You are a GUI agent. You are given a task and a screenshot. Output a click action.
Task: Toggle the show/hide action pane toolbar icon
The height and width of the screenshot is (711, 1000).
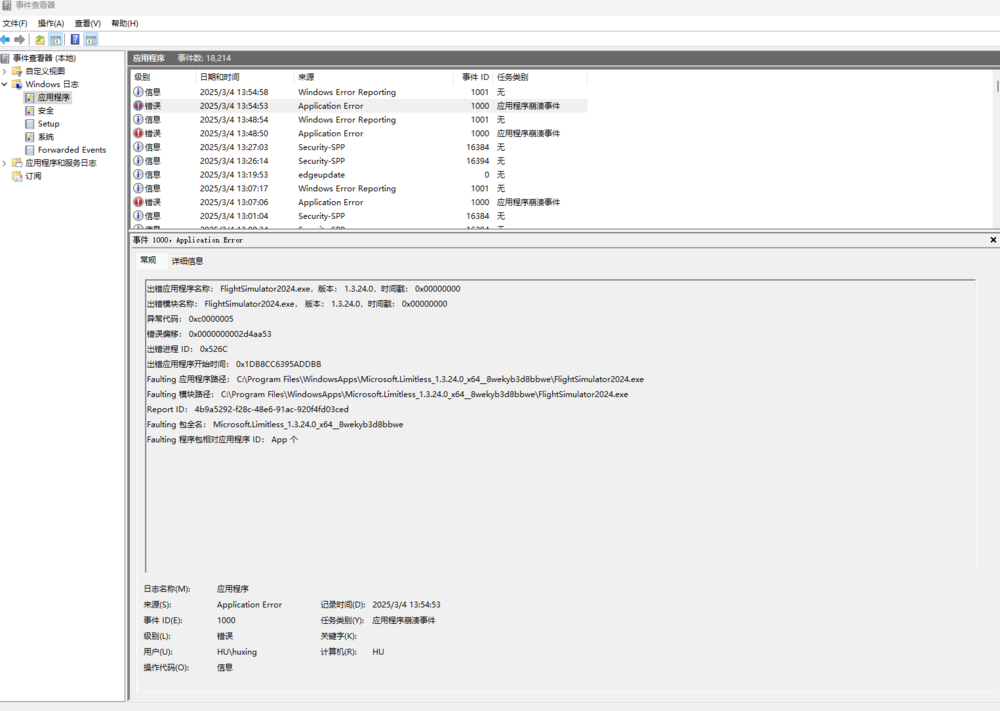(91, 40)
